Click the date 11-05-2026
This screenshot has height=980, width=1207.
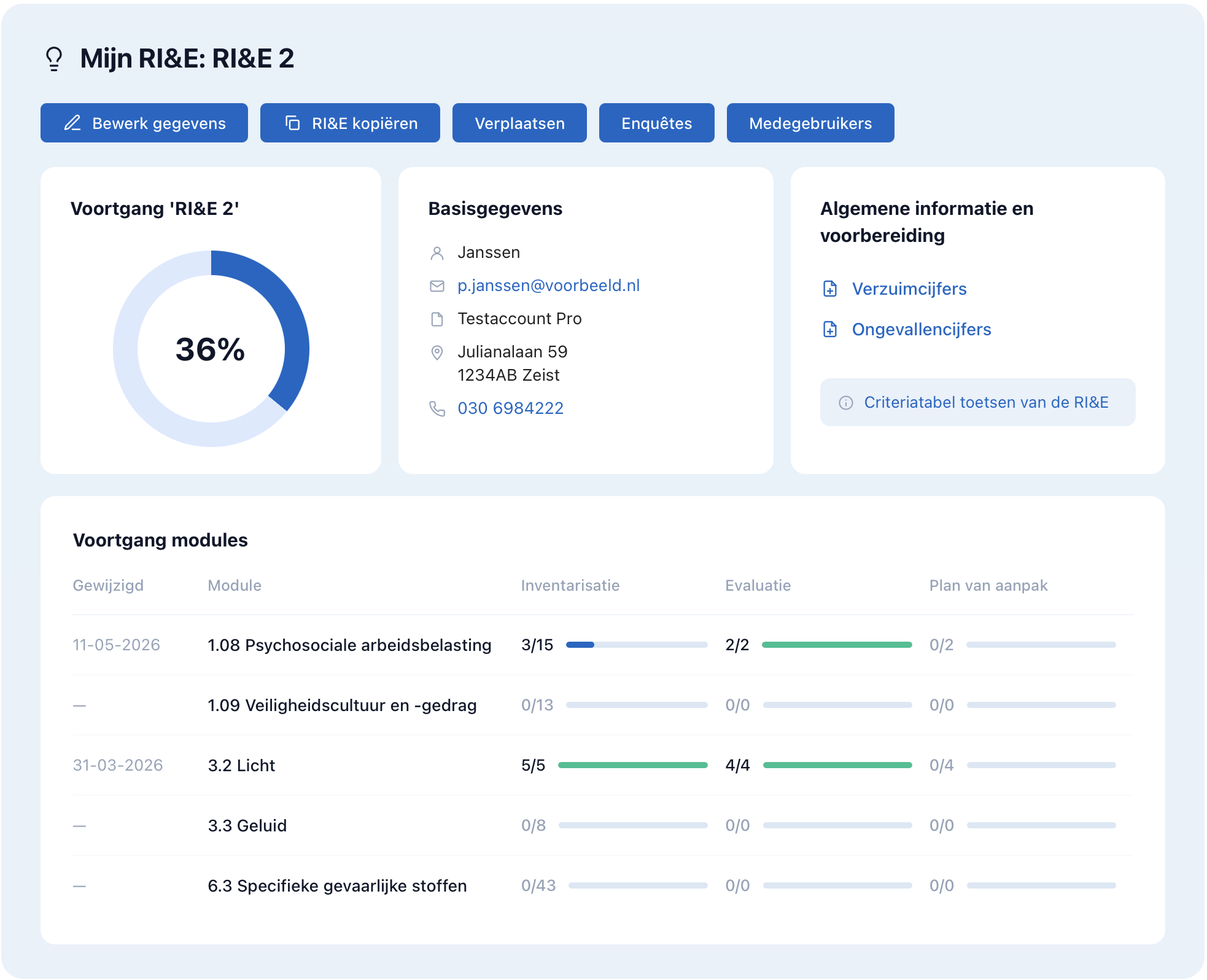coord(117,645)
